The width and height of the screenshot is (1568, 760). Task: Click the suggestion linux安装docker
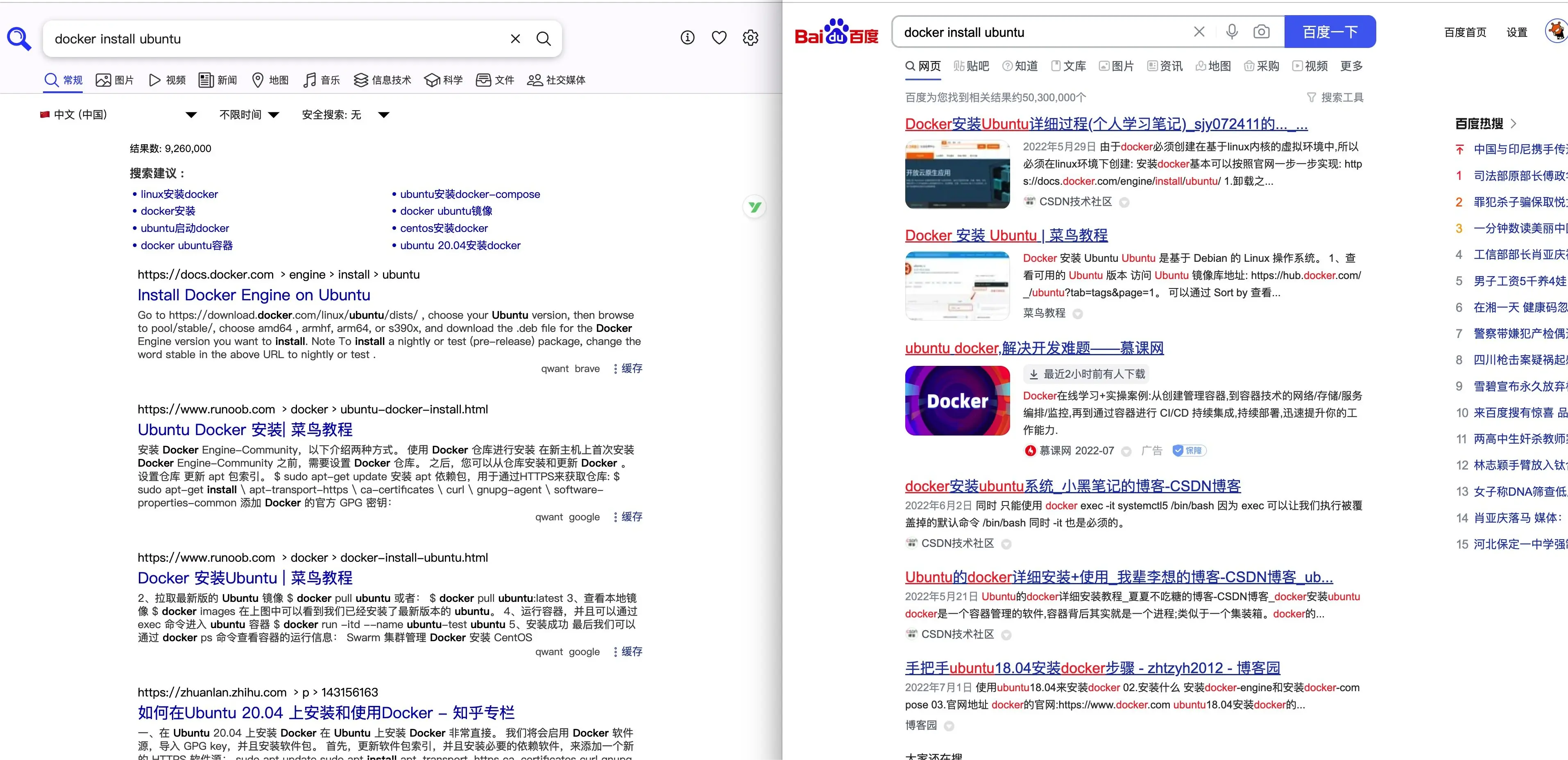179,194
